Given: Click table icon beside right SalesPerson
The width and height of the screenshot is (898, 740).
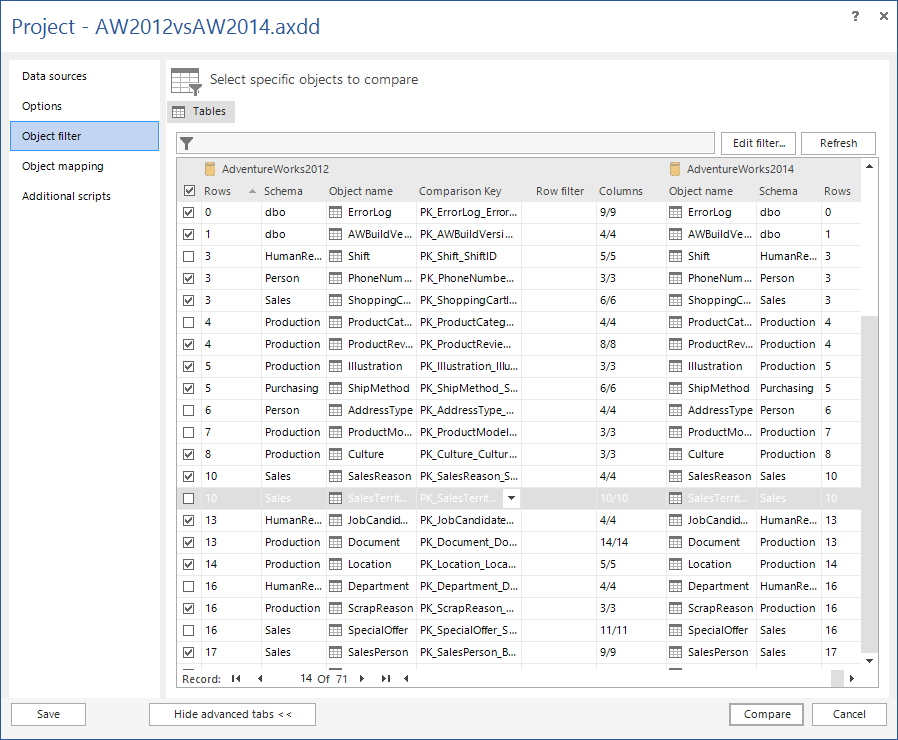Looking at the screenshot, I should (676, 652).
